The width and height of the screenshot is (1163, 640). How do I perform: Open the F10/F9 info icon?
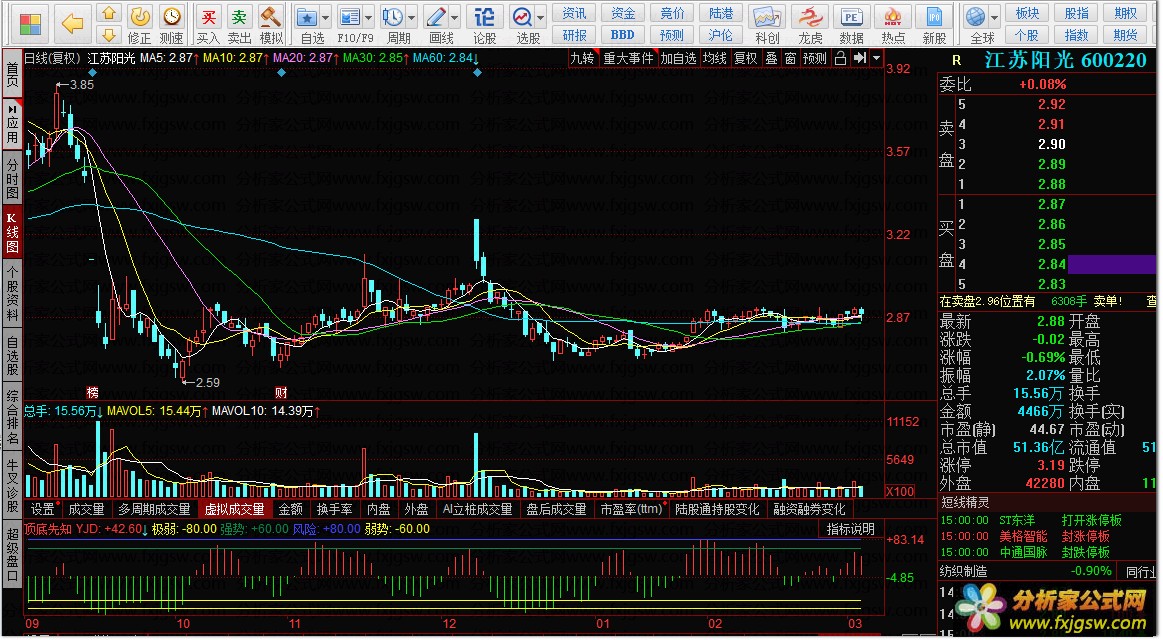pyautogui.click(x=349, y=17)
